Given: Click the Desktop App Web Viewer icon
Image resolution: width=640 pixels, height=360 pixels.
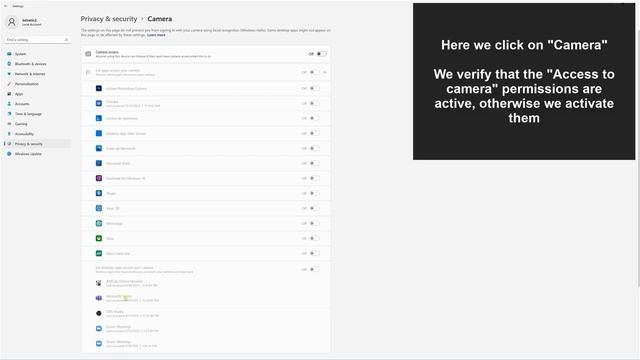Looking at the screenshot, I should (x=99, y=133).
